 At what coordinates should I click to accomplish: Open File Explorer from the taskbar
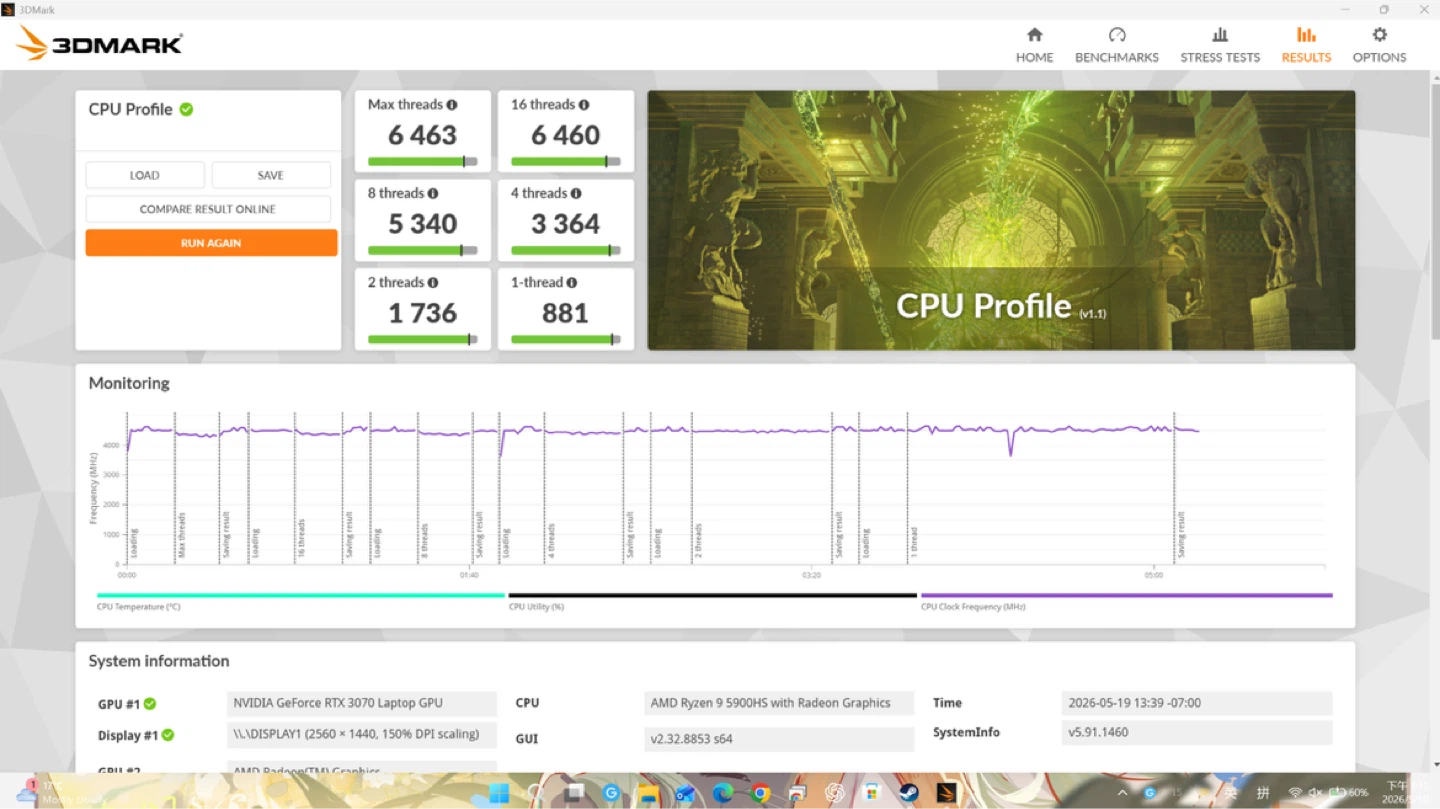click(648, 794)
